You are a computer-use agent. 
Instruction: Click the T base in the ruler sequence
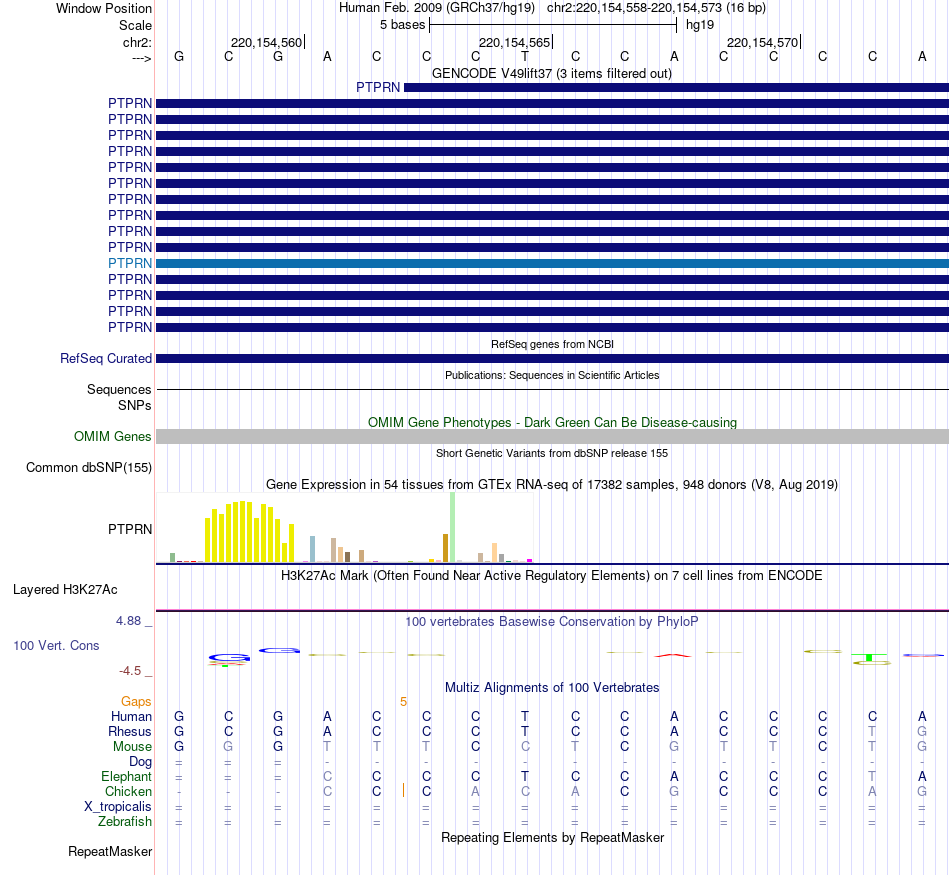coord(525,56)
